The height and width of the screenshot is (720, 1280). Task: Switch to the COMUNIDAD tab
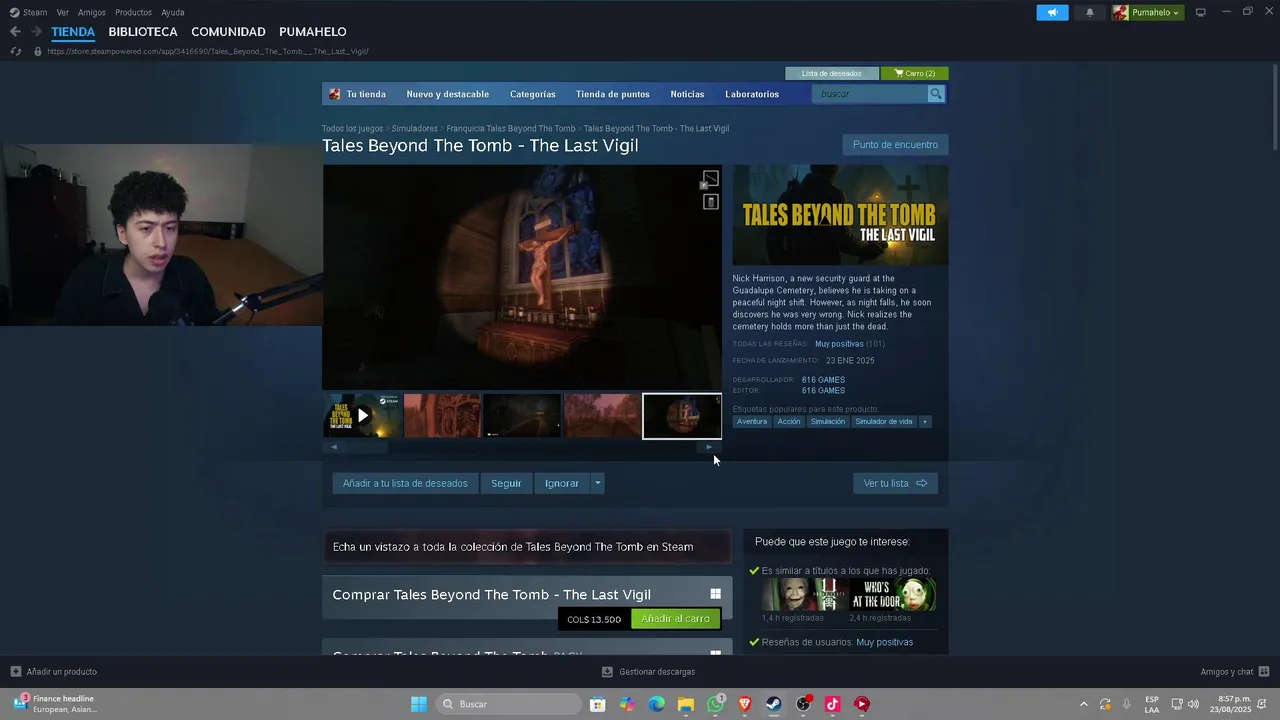[x=228, y=32]
